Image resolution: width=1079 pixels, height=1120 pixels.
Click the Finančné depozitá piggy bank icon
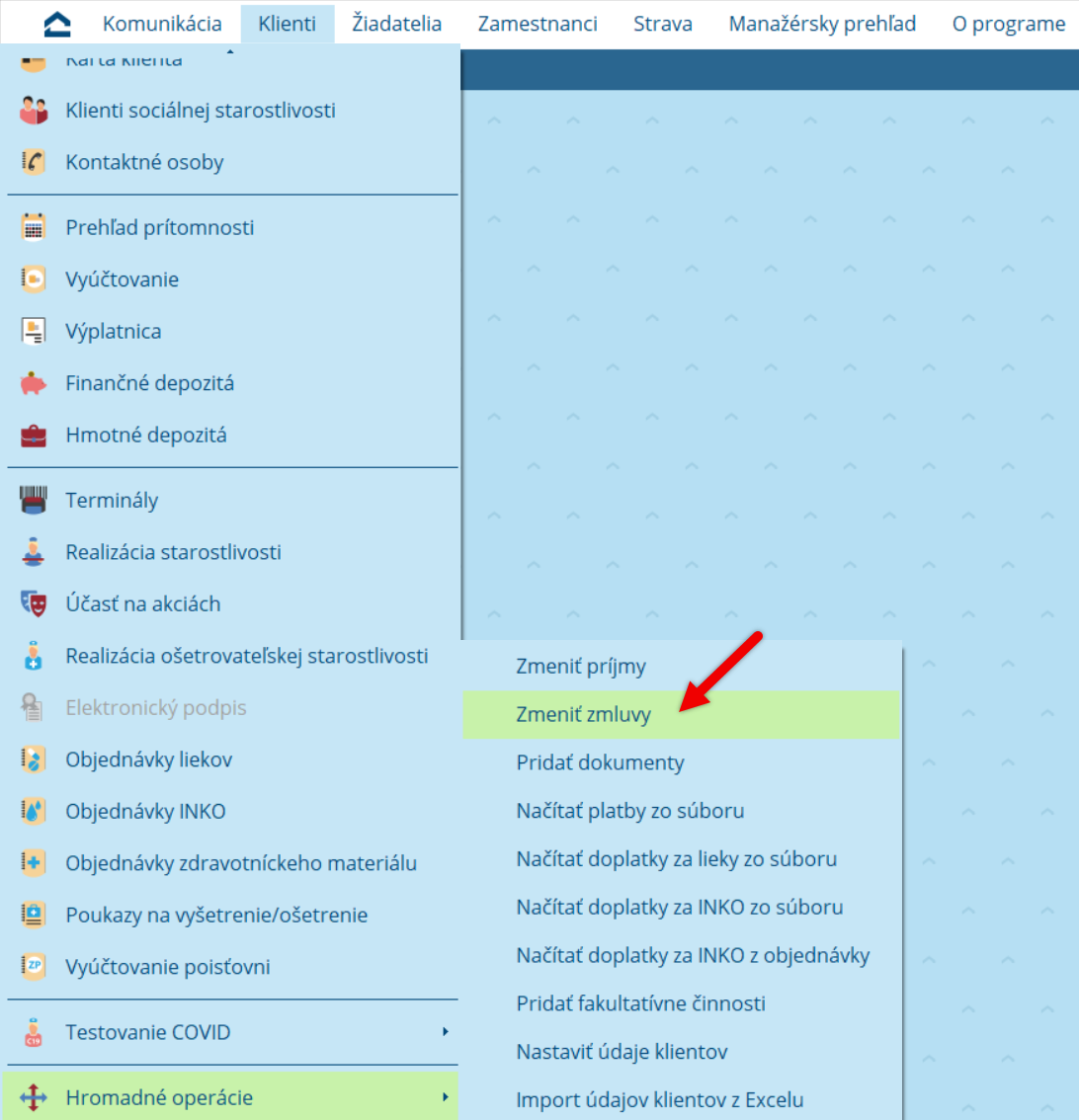34,383
